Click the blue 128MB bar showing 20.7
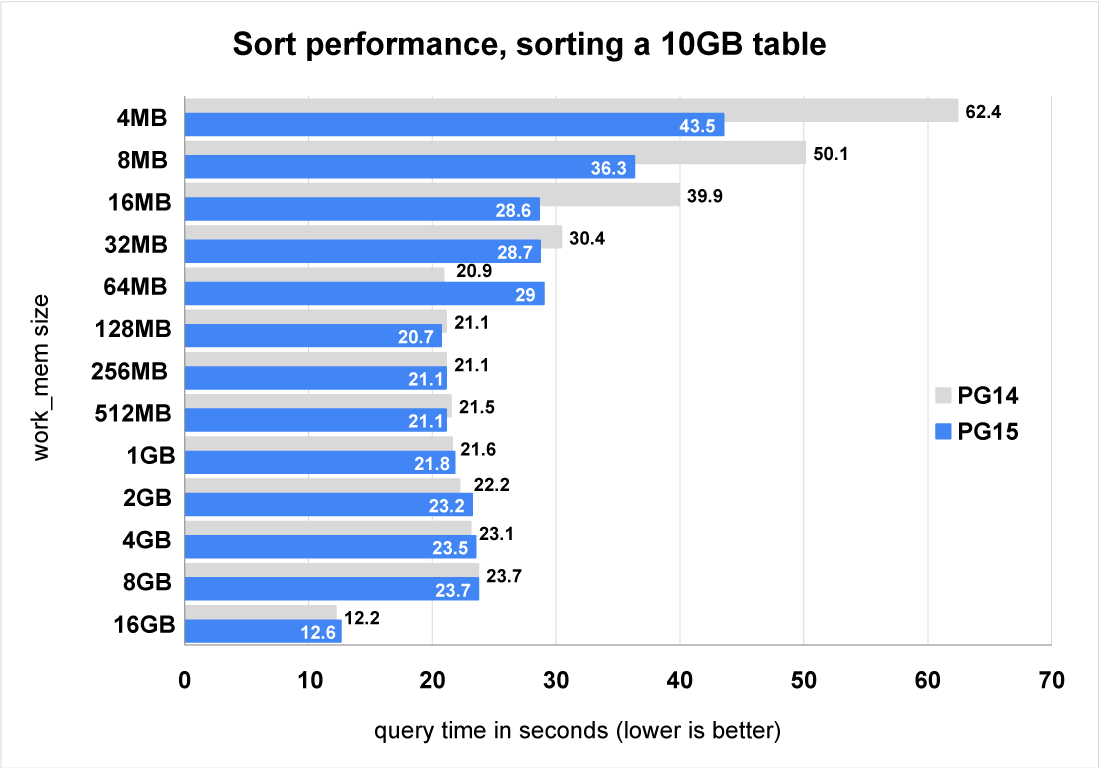 314,335
